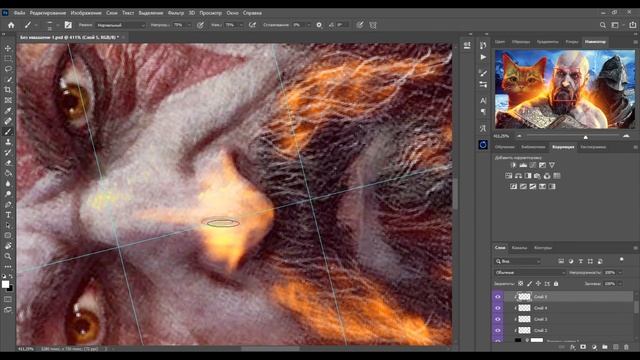Delete layer with trash icon
Screen dimensions: 640x360
coord(626,347)
